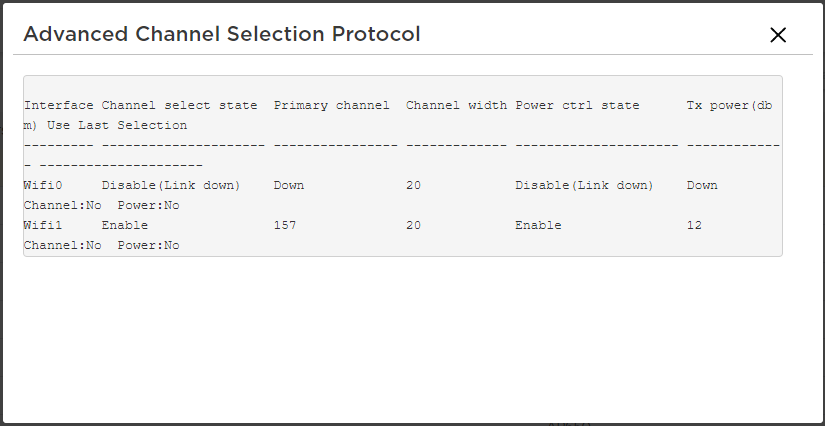
Task: Click Wifi1's Enable channel select state
Action: 124,226
